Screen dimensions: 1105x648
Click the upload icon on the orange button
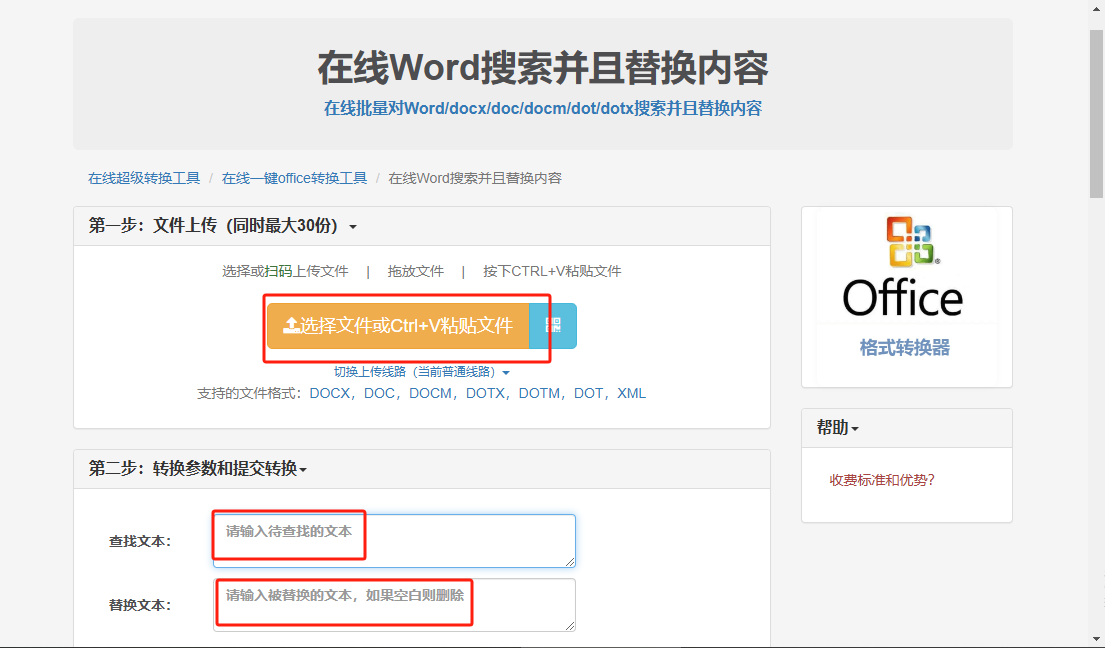pos(293,325)
